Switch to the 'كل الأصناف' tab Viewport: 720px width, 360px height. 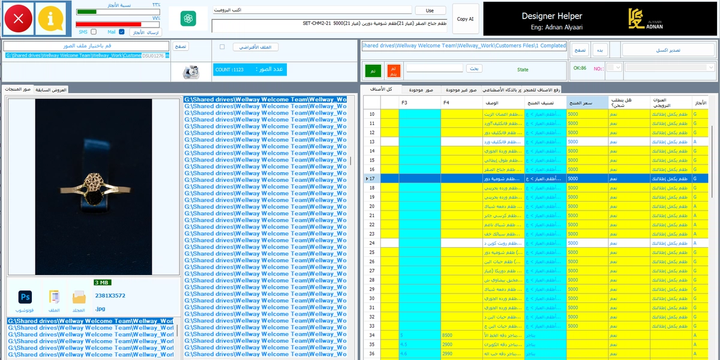click(381, 89)
